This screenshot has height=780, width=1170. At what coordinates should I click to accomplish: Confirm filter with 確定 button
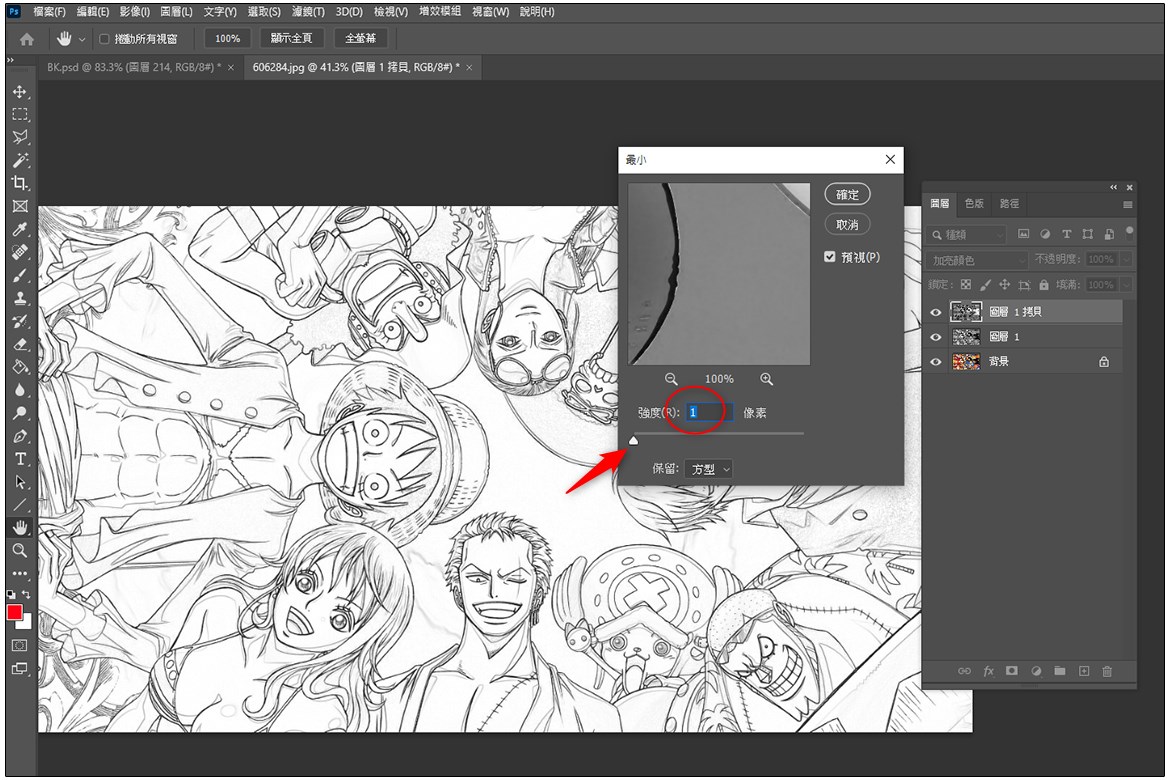tap(848, 195)
